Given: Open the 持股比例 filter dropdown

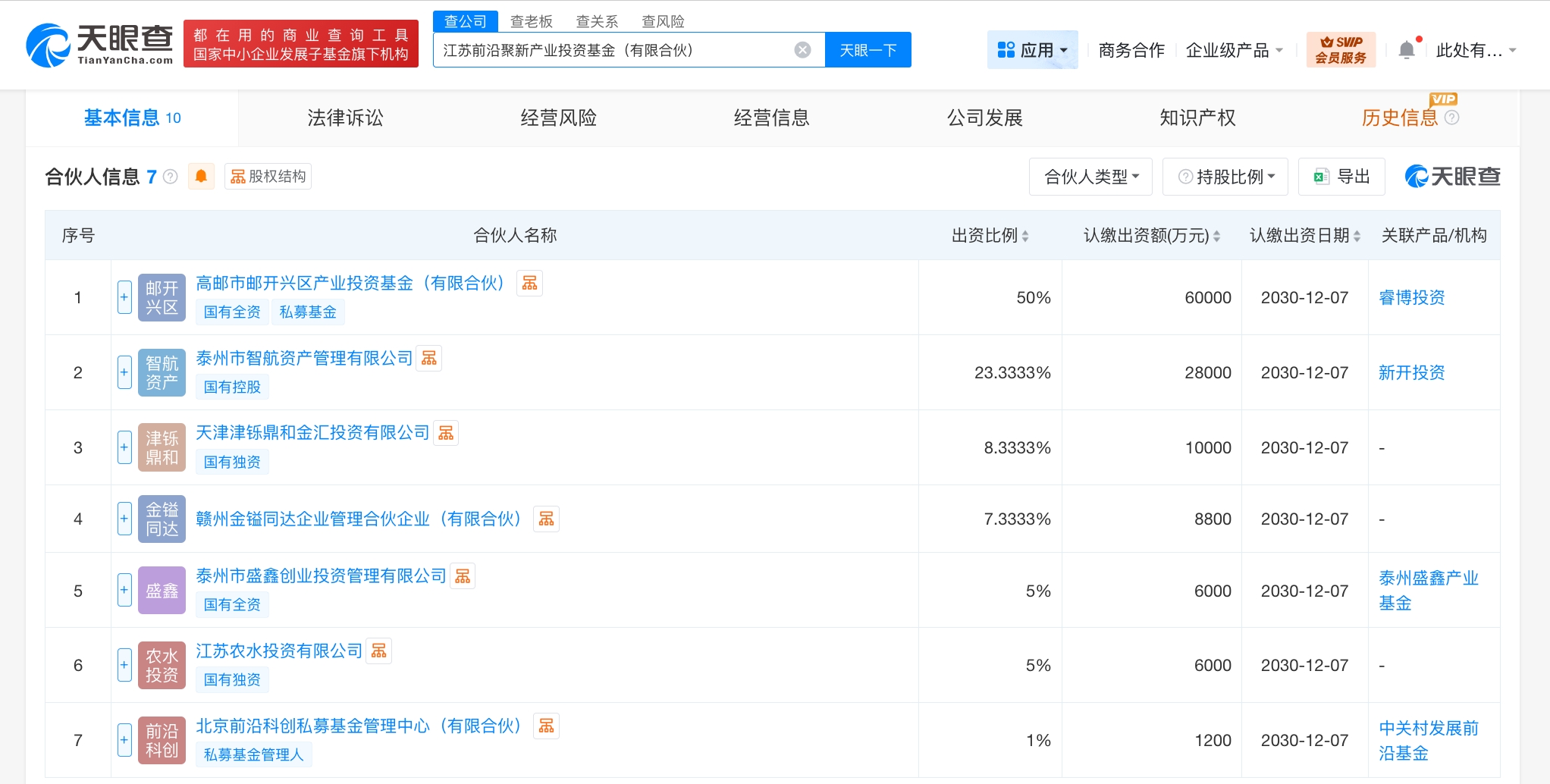Looking at the screenshot, I should coord(1225,177).
